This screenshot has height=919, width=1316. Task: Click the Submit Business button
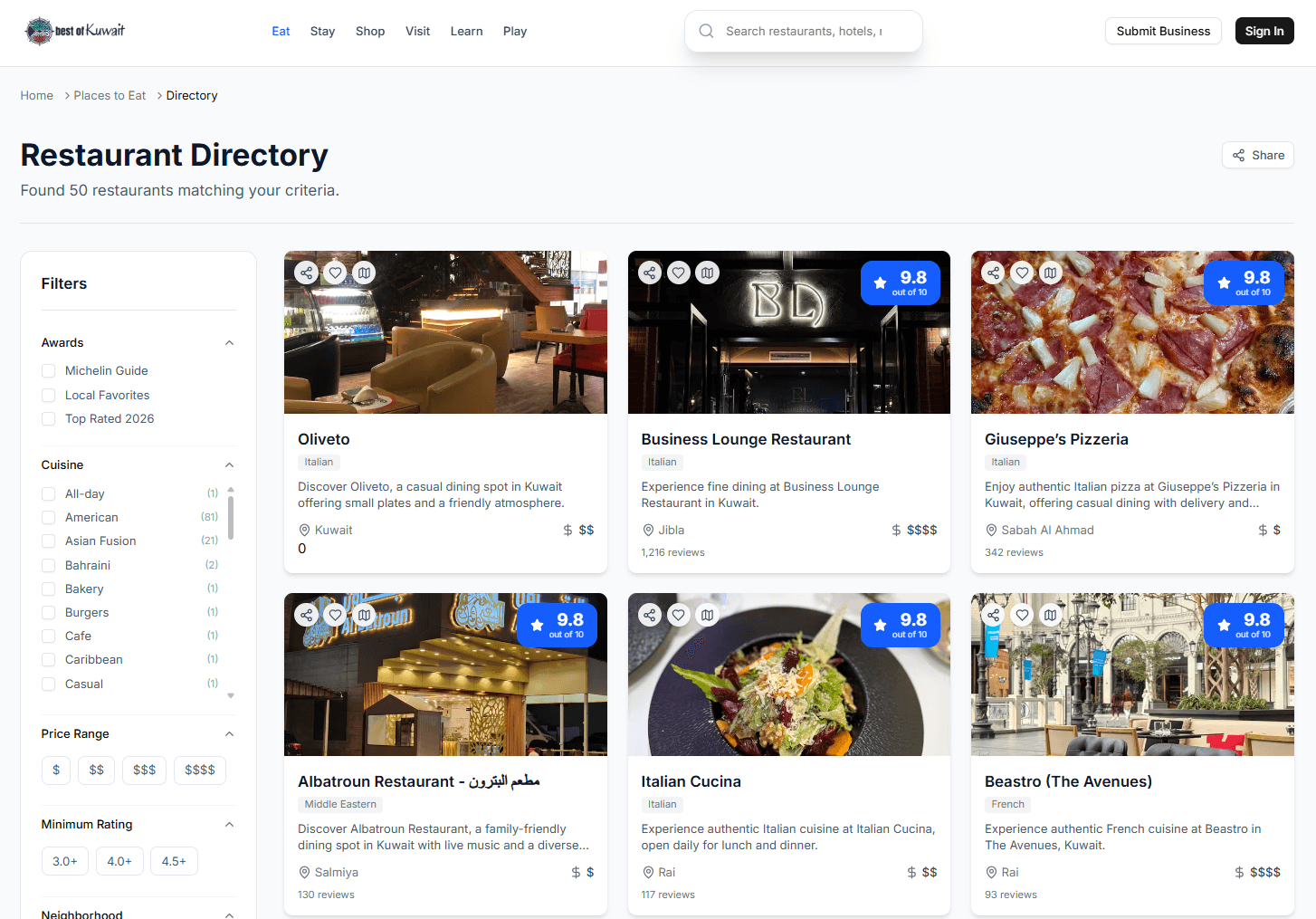coord(1163,31)
